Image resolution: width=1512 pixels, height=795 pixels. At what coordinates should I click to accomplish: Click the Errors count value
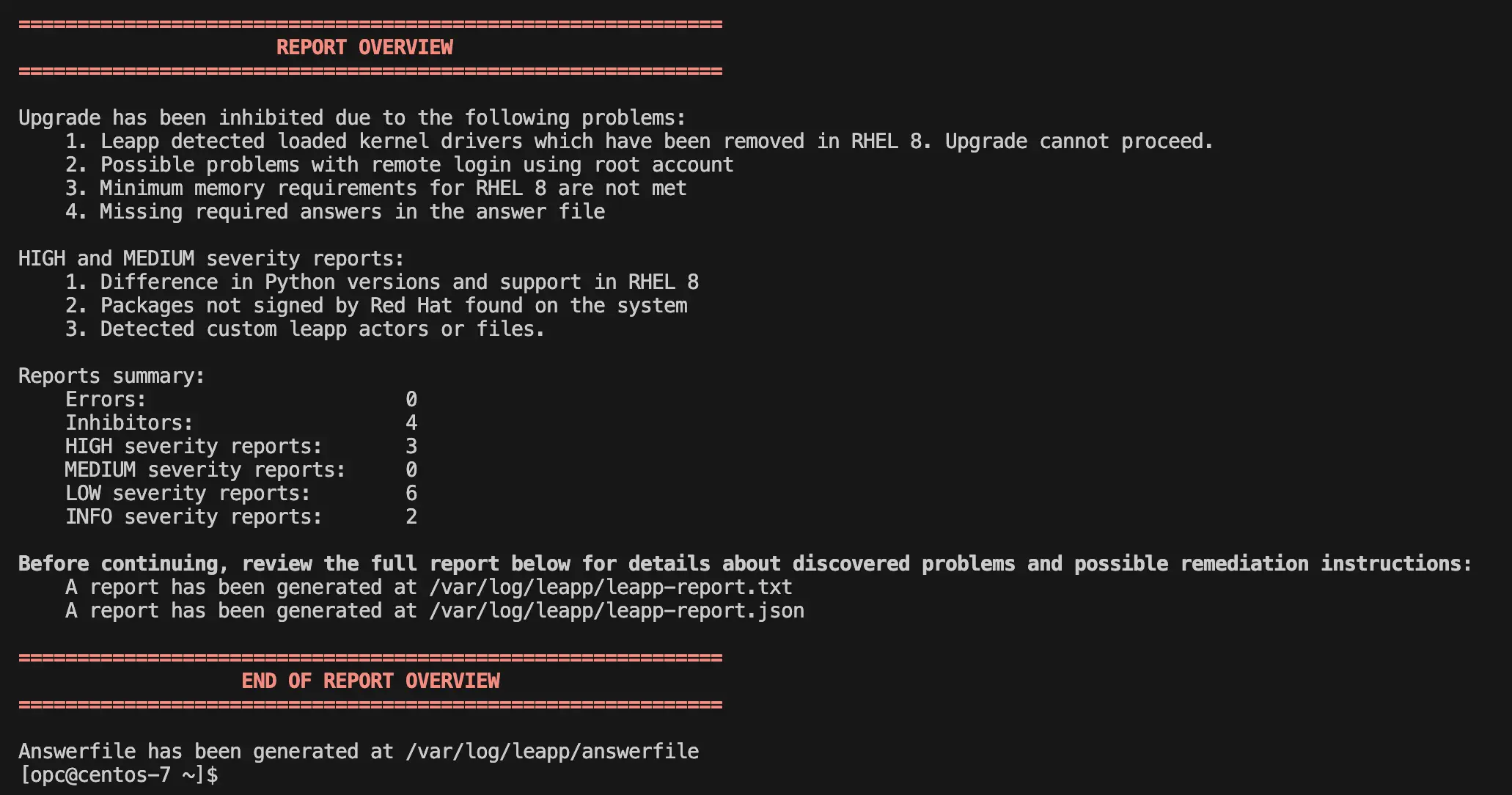411,400
